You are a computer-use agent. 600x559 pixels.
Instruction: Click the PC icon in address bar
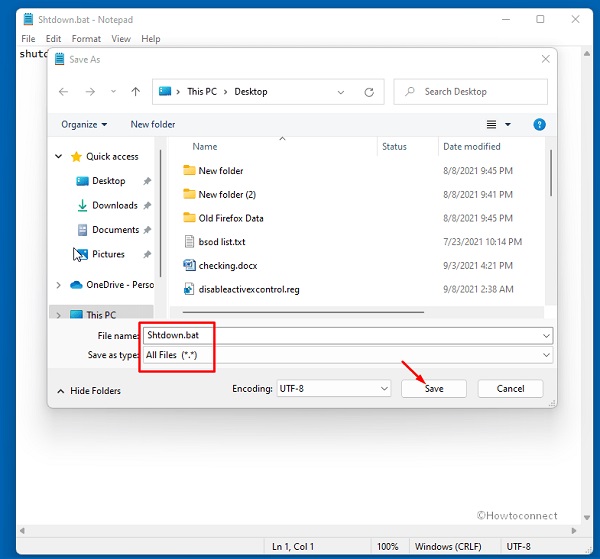click(165, 91)
